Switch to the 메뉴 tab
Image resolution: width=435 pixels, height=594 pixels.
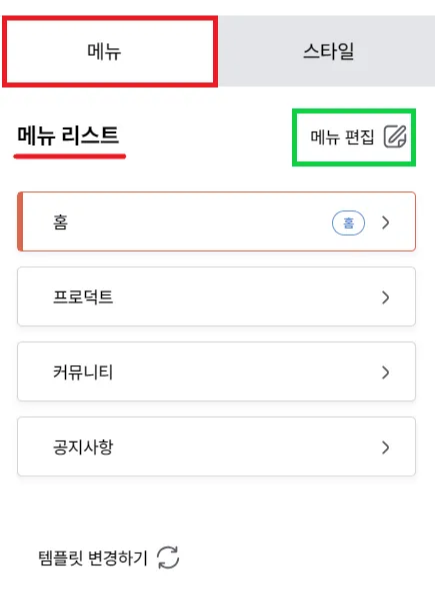pos(110,52)
